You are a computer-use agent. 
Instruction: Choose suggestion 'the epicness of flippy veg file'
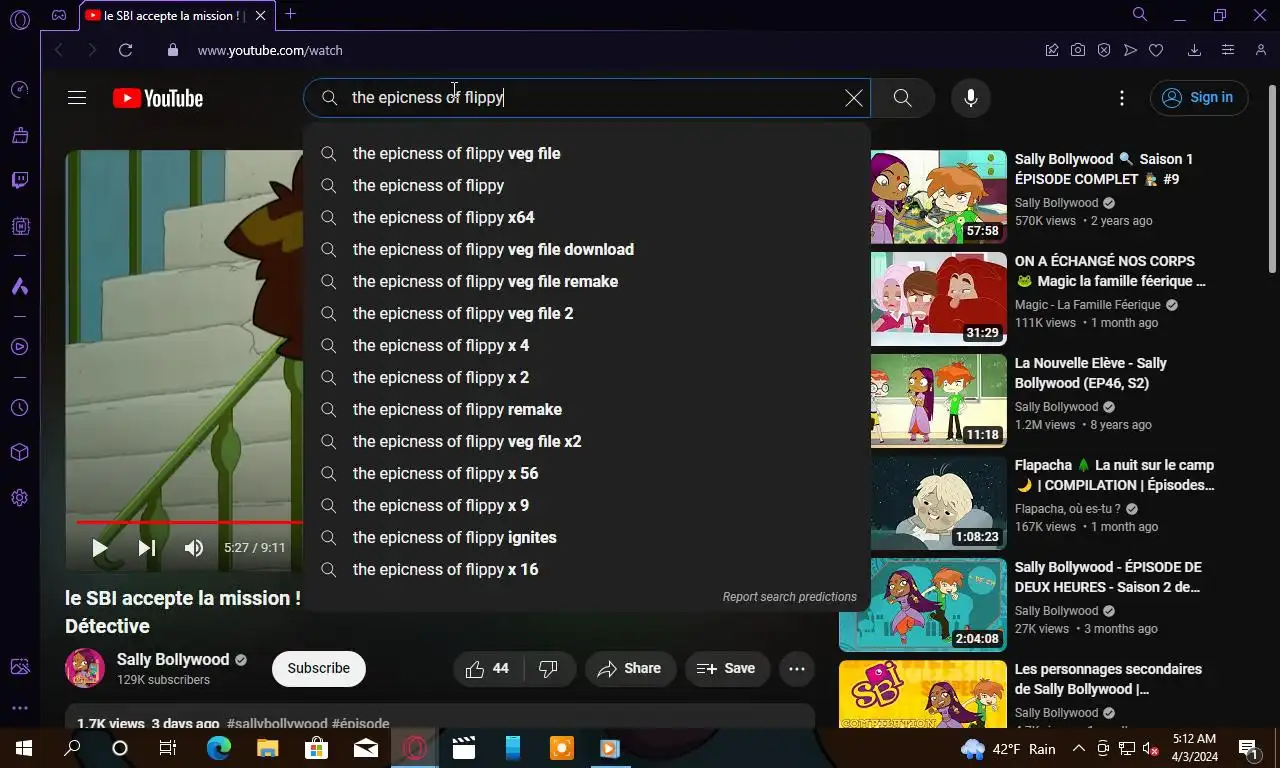tap(586, 154)
